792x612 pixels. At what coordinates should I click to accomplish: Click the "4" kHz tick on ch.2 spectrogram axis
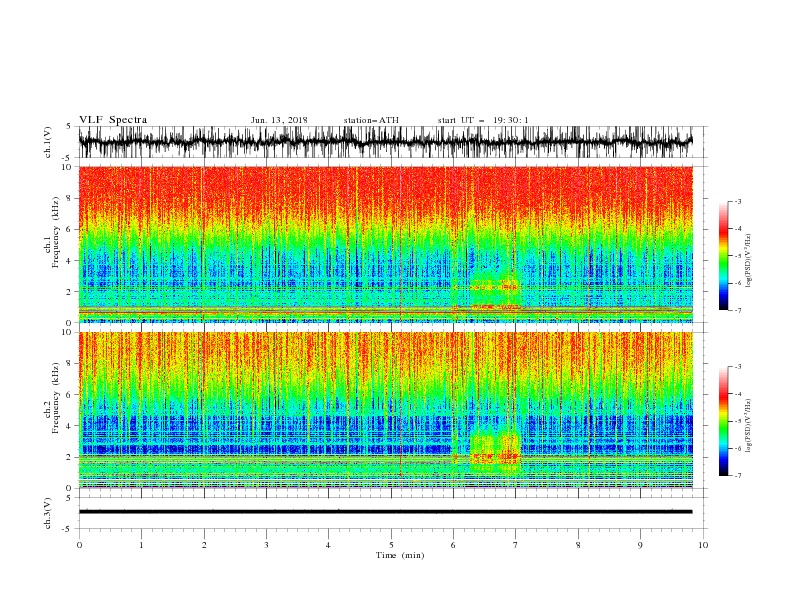[69, 426]
